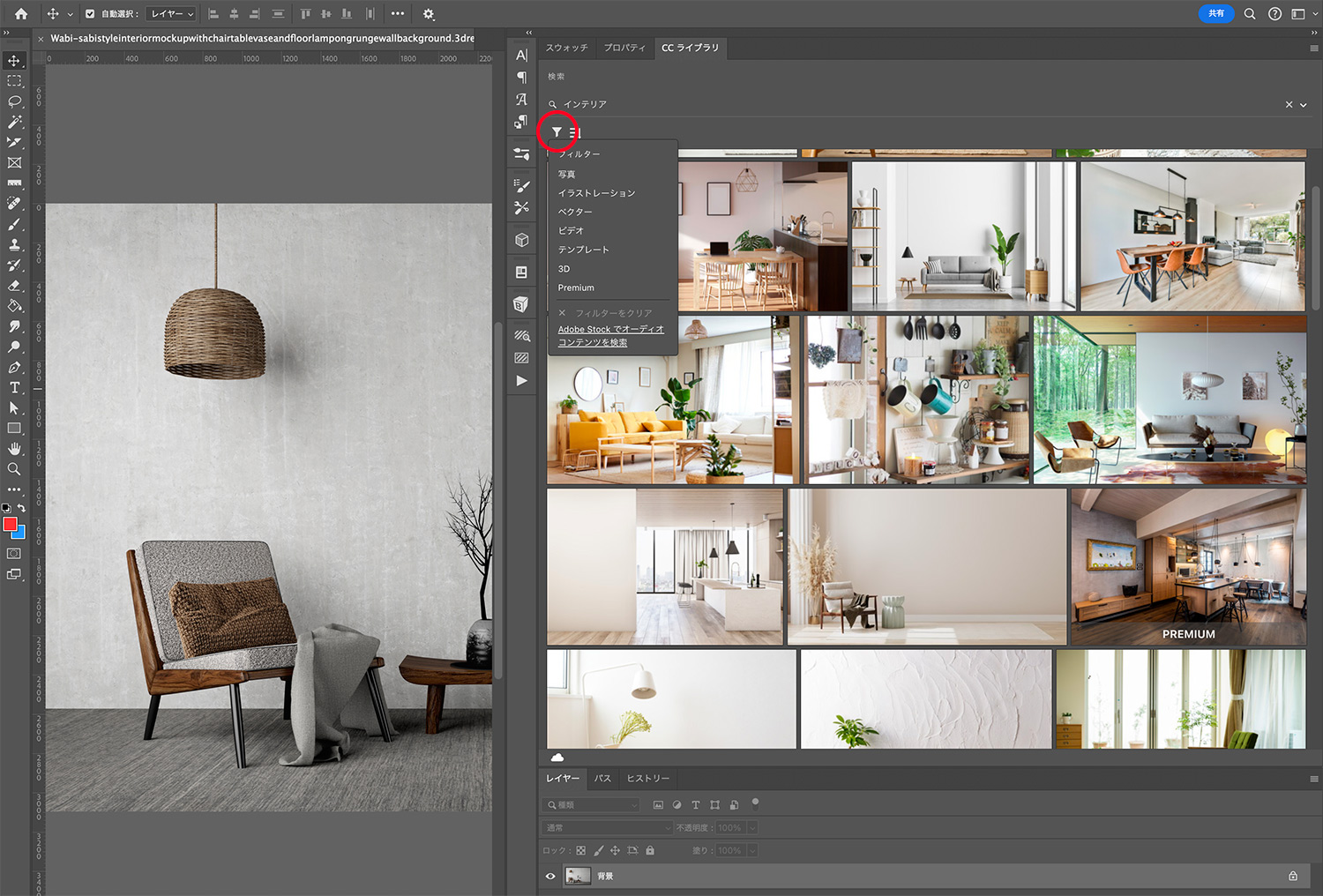
Task: Select the Move tool in the left toolbar
Action: [x=14, y=61]
